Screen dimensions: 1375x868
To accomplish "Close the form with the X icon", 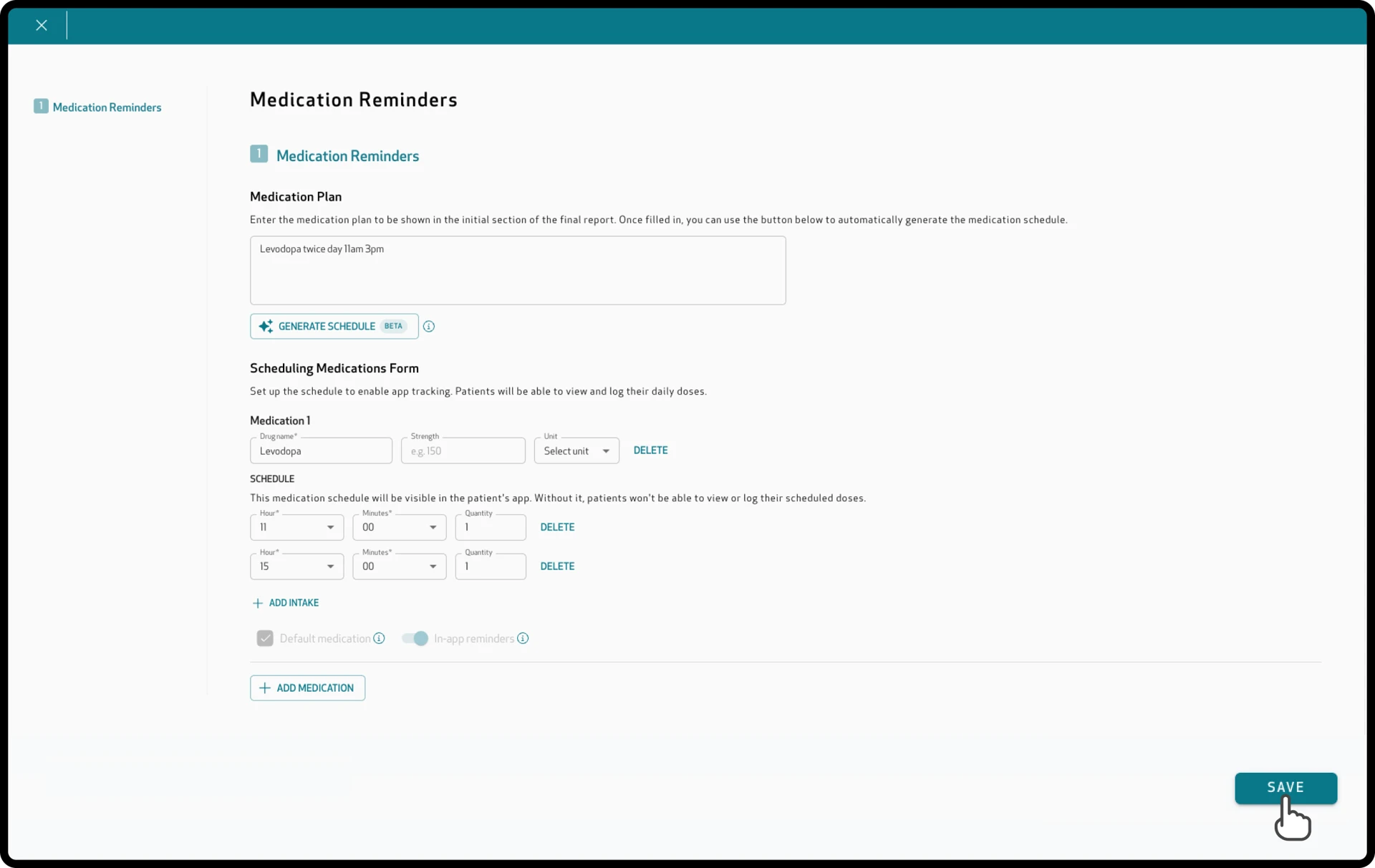I will pos(42,25).
